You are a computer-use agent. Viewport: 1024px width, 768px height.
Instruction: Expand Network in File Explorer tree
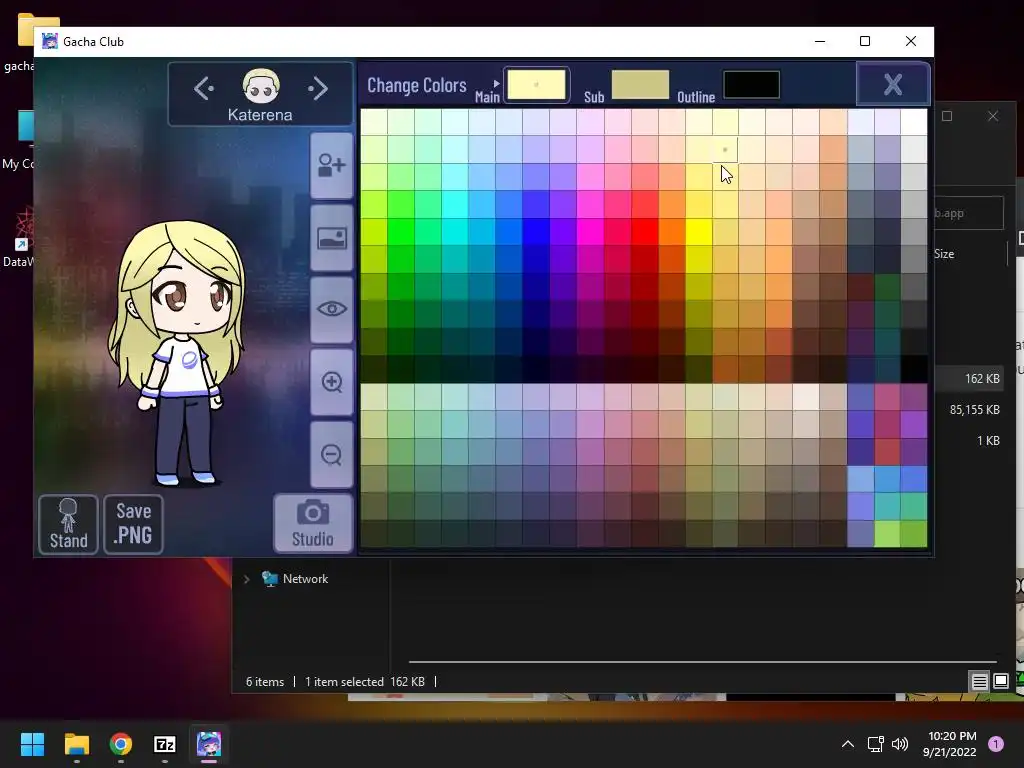[247, 579]
